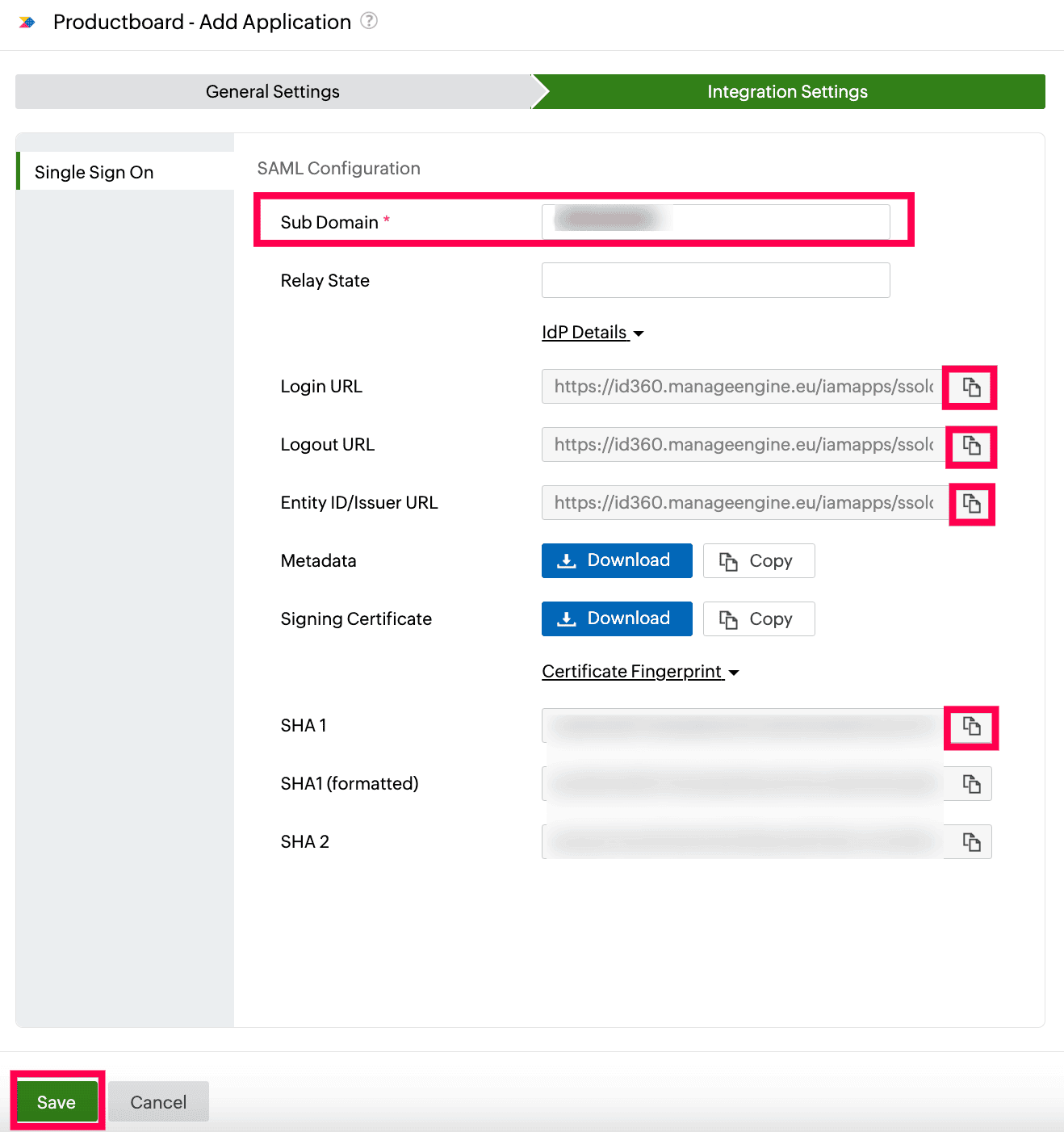
Task: Click the SHA 2 label
Action: coord(305,842)
